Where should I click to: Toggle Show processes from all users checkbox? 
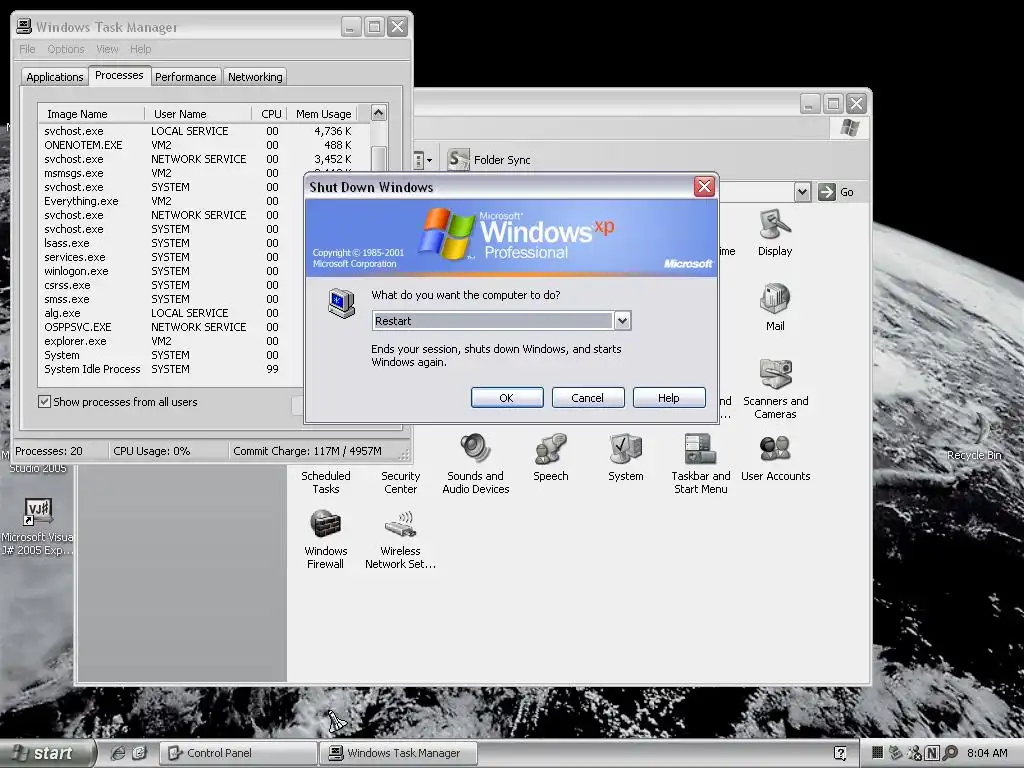tap(44, 402)
